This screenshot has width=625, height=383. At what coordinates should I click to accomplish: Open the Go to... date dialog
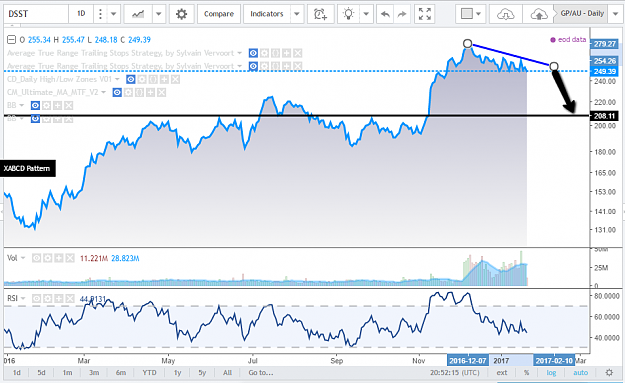click(261, 373)
